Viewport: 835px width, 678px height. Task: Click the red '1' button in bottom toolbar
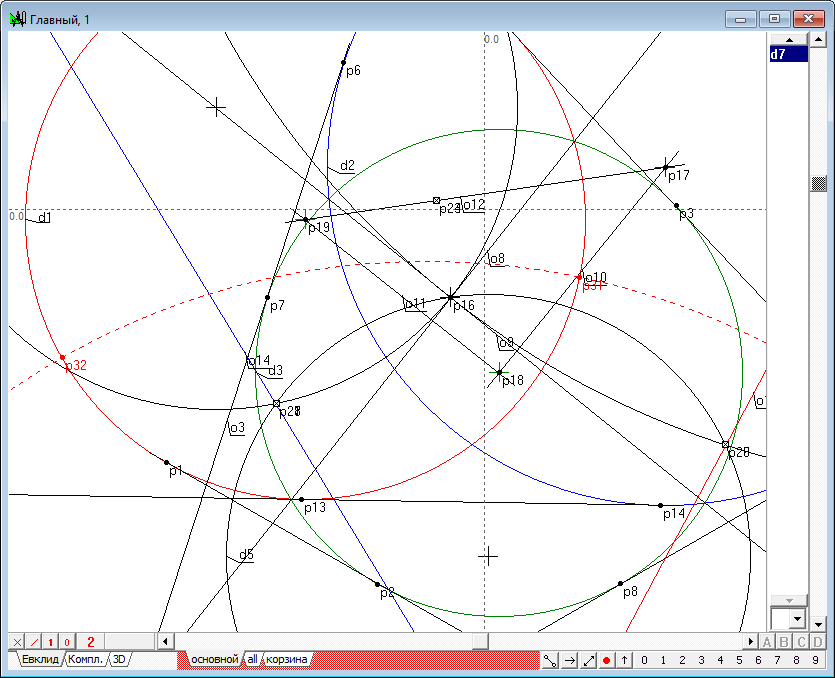[x=51, y=642]
